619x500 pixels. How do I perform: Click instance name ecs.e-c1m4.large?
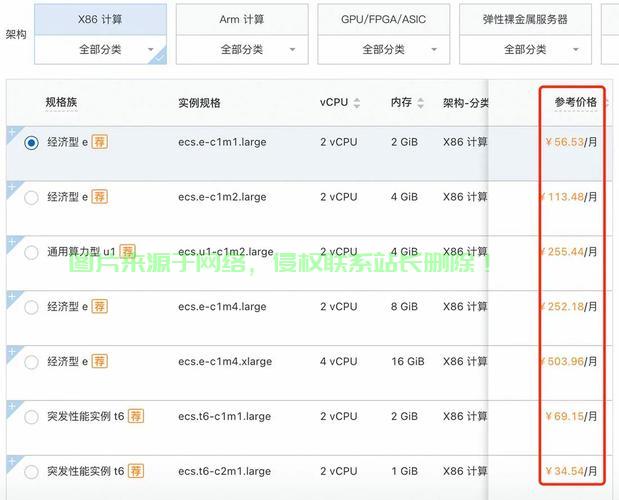[222, 307]
